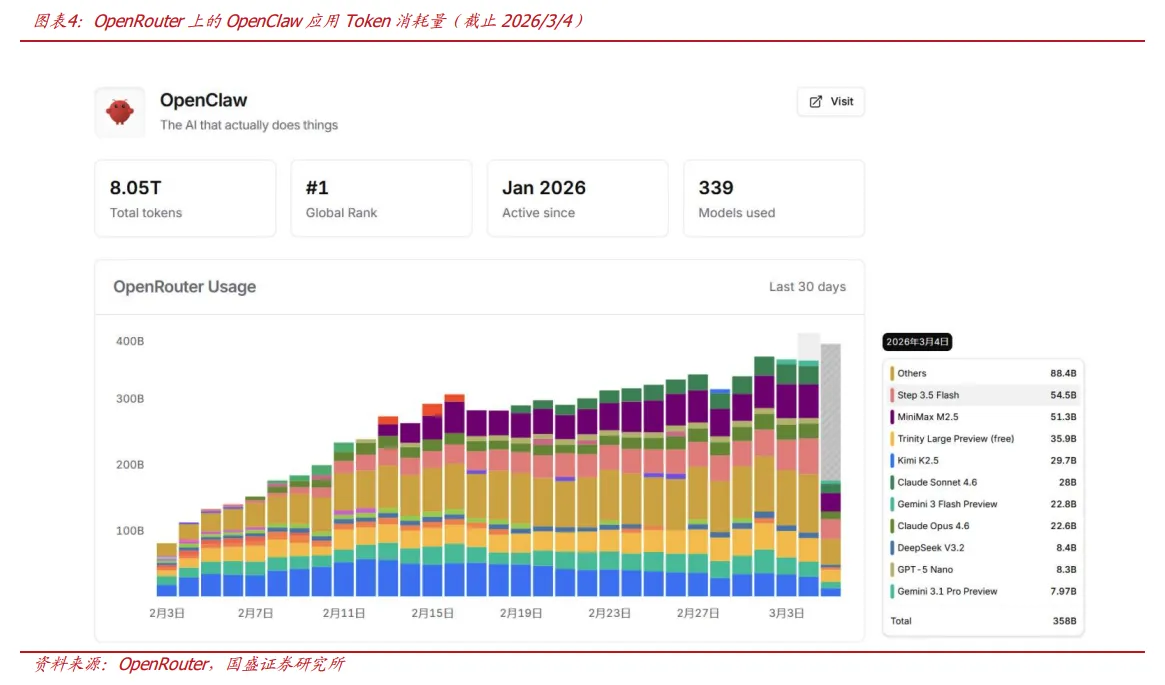Select the DeepSeek V3.2 legend row
This screenshot has height=685, width=1165.
[983, 548]
